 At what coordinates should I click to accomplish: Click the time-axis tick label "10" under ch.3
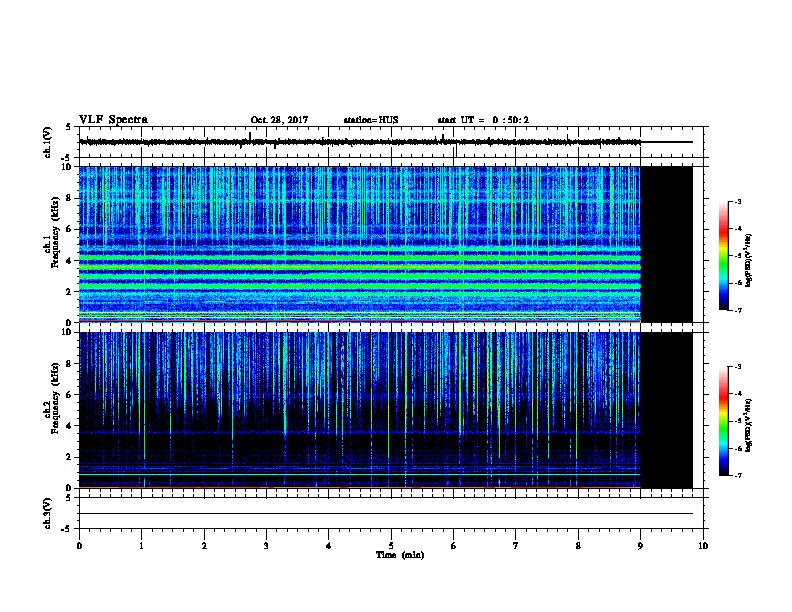click(x=703, y=545)
